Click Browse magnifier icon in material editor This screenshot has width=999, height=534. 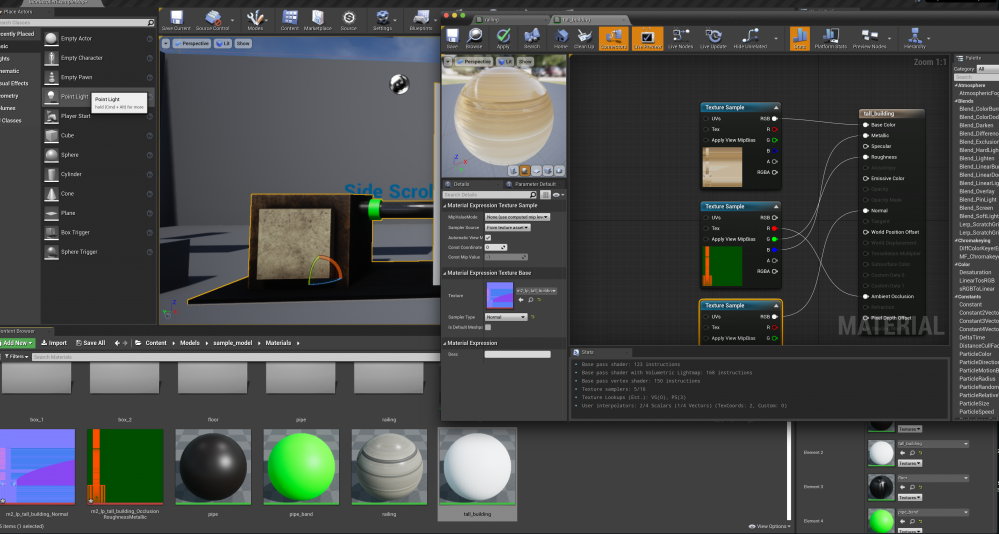pyautogui.click(x=474, y=38)
